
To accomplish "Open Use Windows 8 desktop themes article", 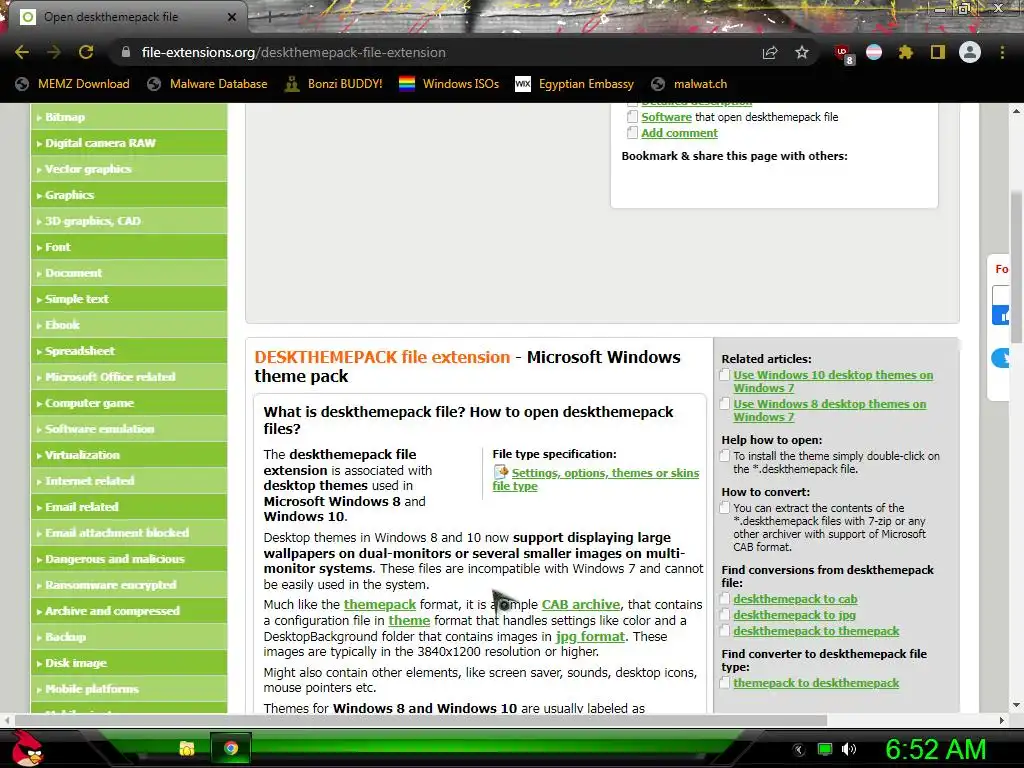I will [x=829, y=410].
